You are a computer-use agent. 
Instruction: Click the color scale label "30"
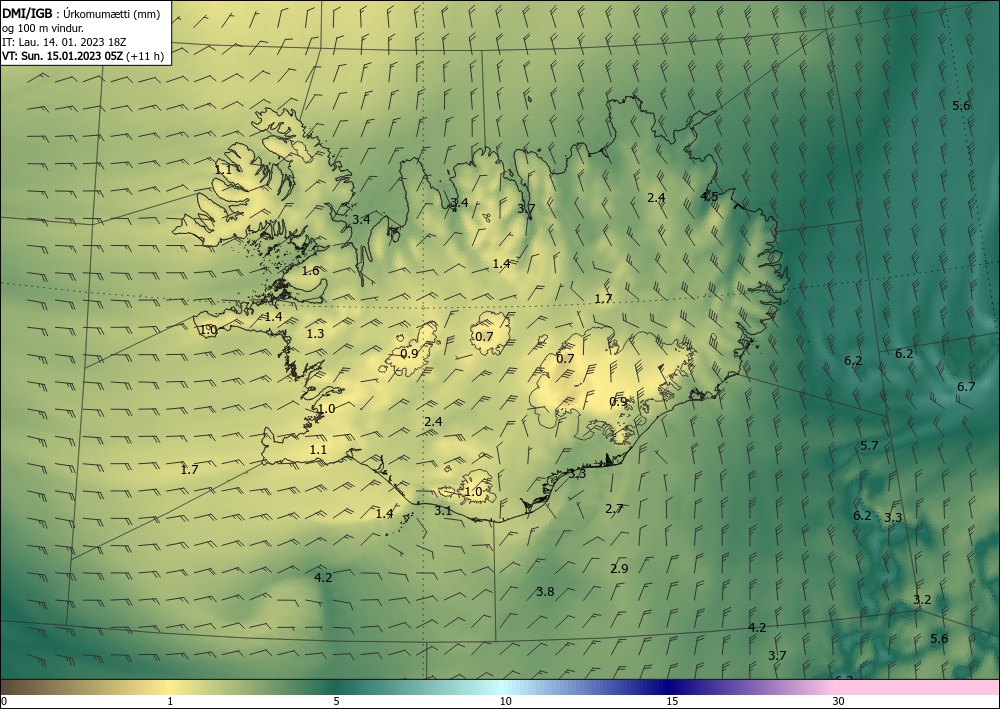[x=839, y=702]
